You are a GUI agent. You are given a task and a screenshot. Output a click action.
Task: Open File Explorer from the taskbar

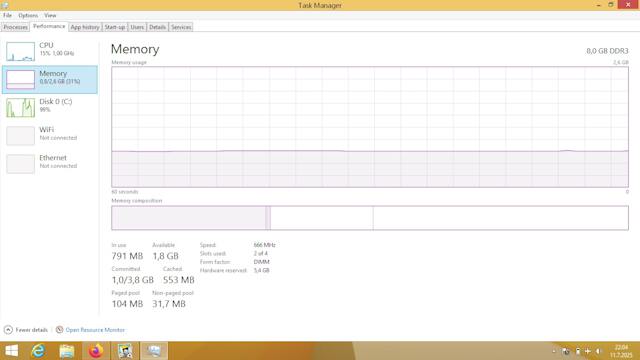point(67,351)
